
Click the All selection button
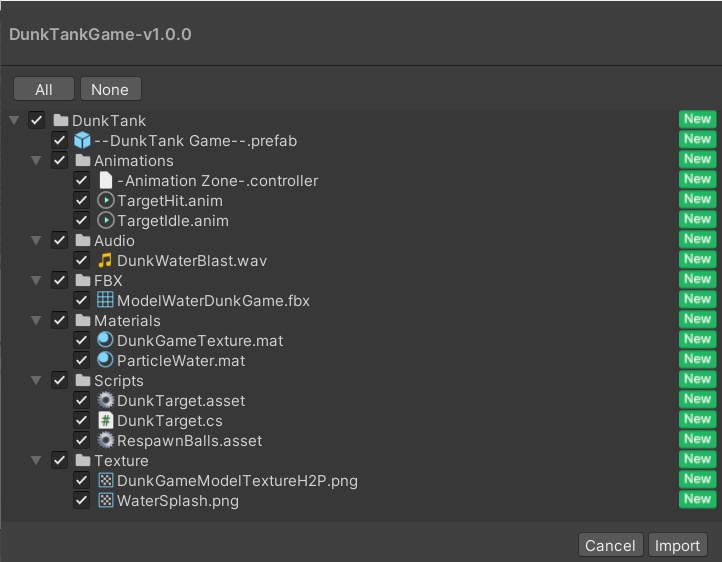pos(44,89)
